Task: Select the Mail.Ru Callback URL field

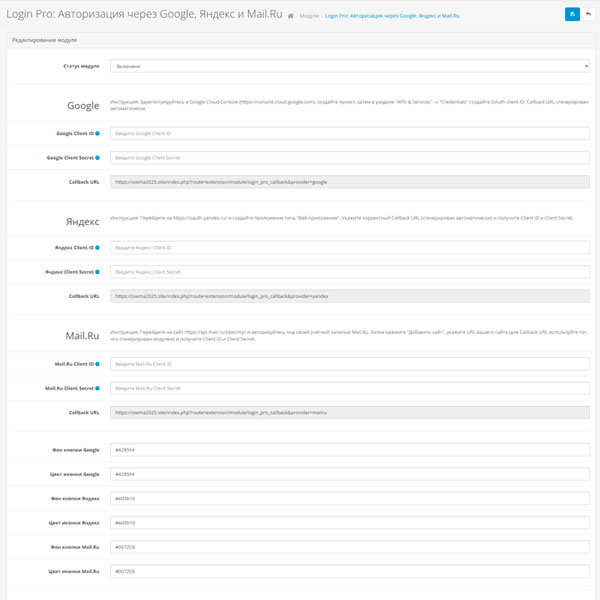Action: coord(350,412)
